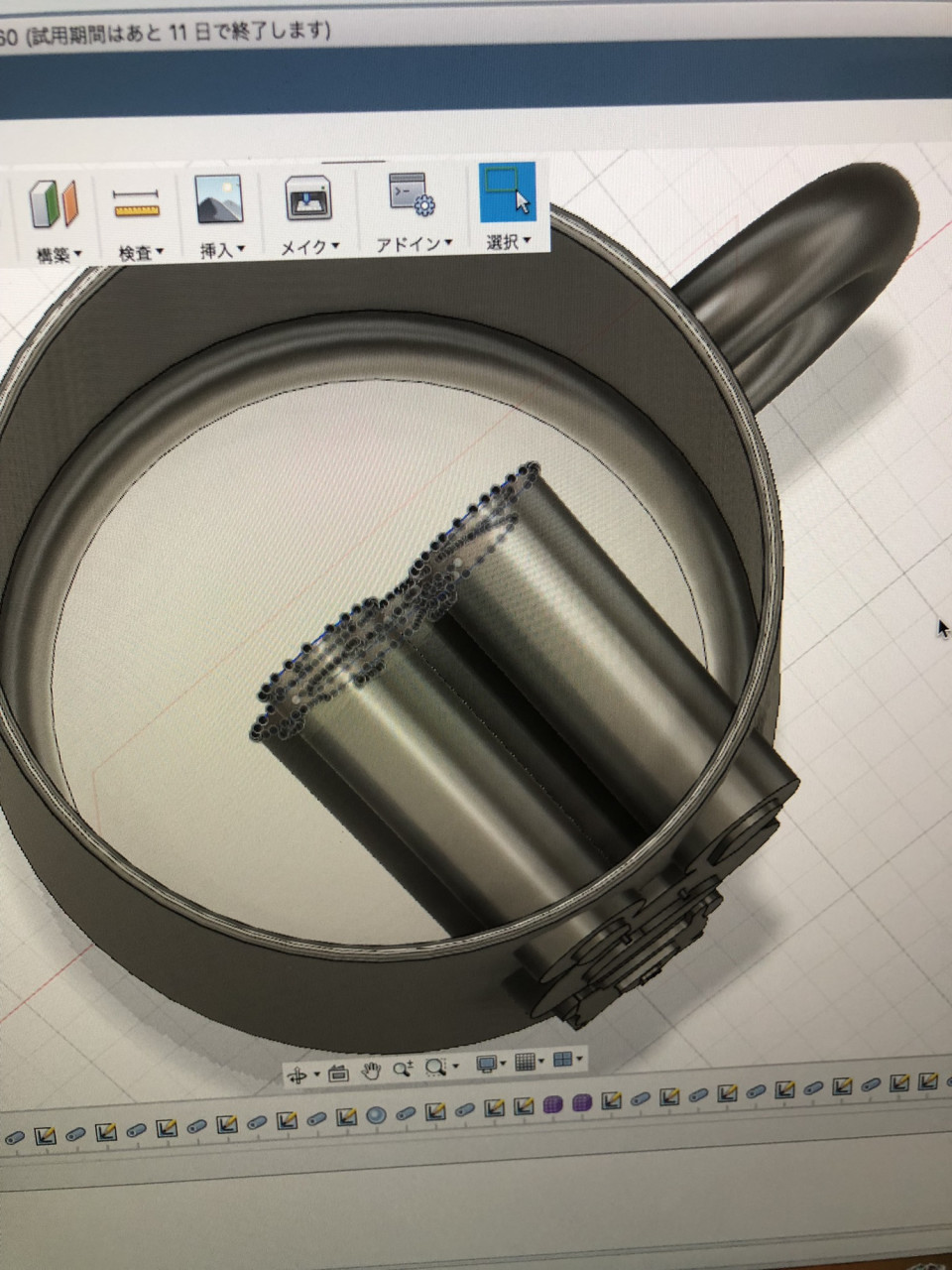The image size is (952, 1270).
Task: Click the アドイン scripts and gear icon
Action: tap(413, 194)
